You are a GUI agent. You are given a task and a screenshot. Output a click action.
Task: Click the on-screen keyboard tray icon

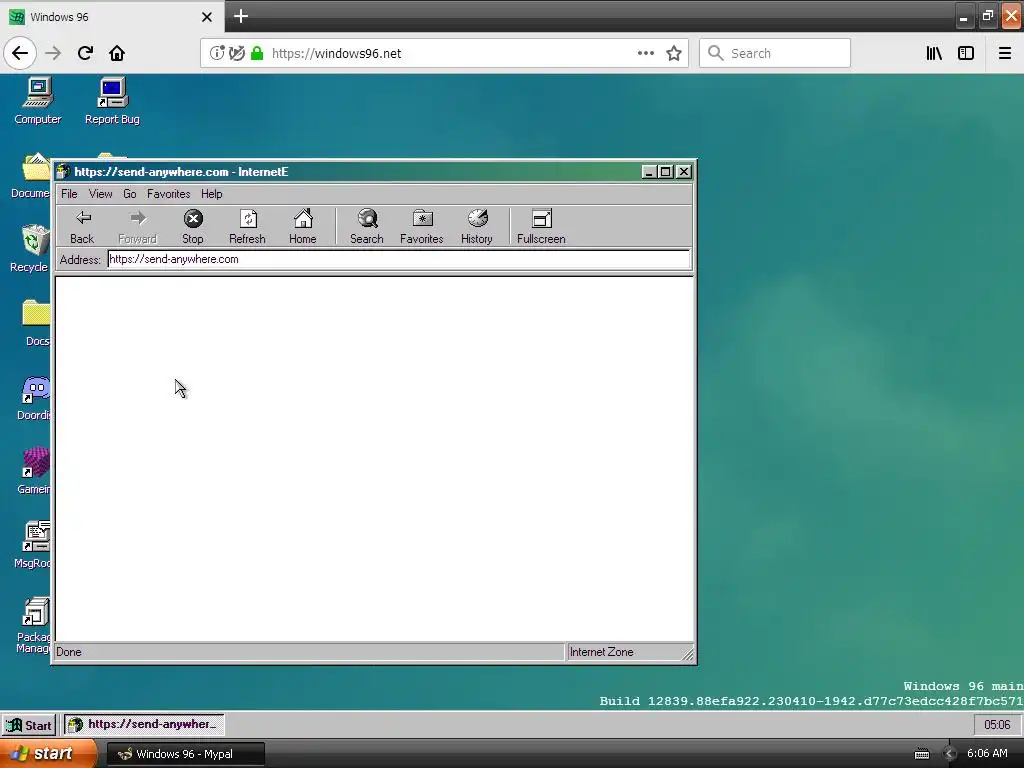(x=921, y=754)
